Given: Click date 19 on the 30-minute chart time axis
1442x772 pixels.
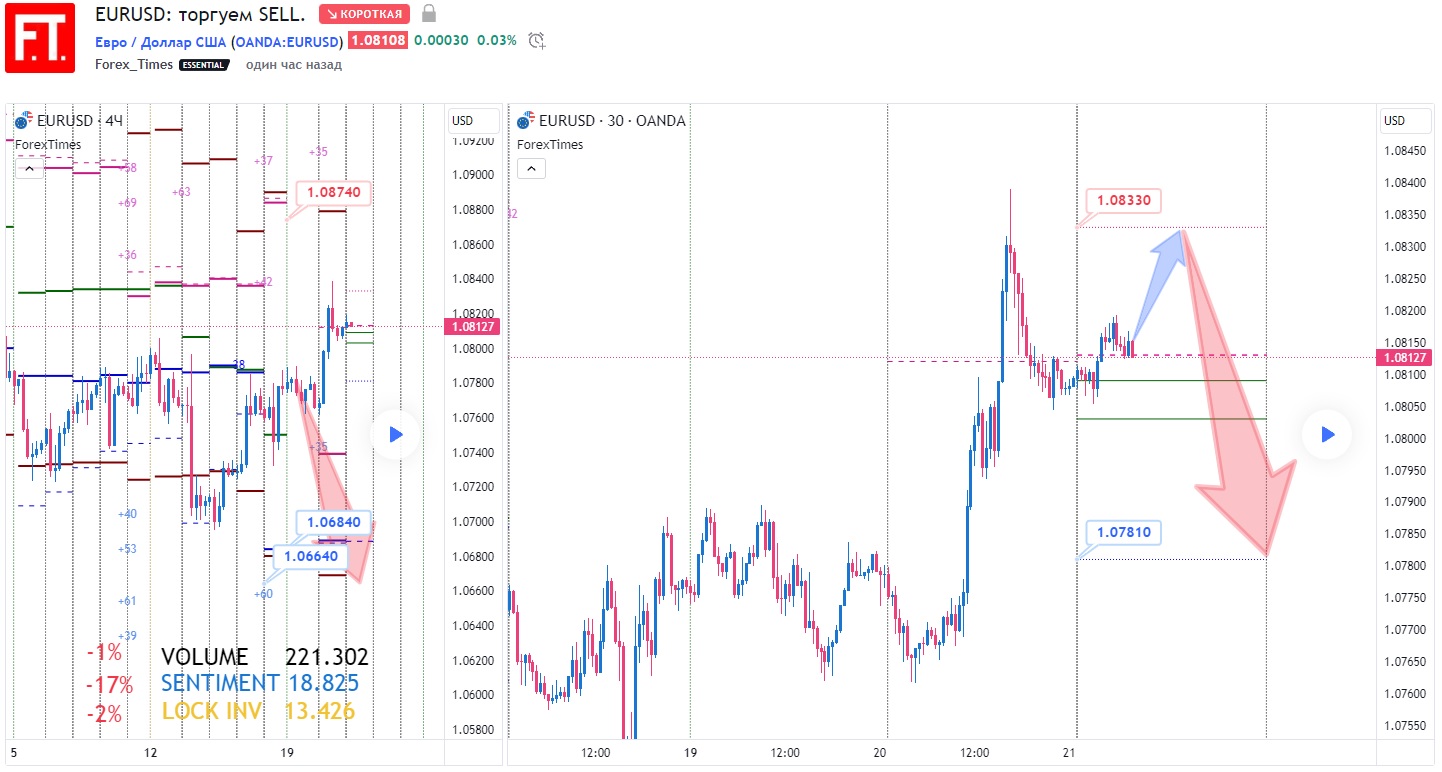Looking at the screenshot, I should click(690, 752).
